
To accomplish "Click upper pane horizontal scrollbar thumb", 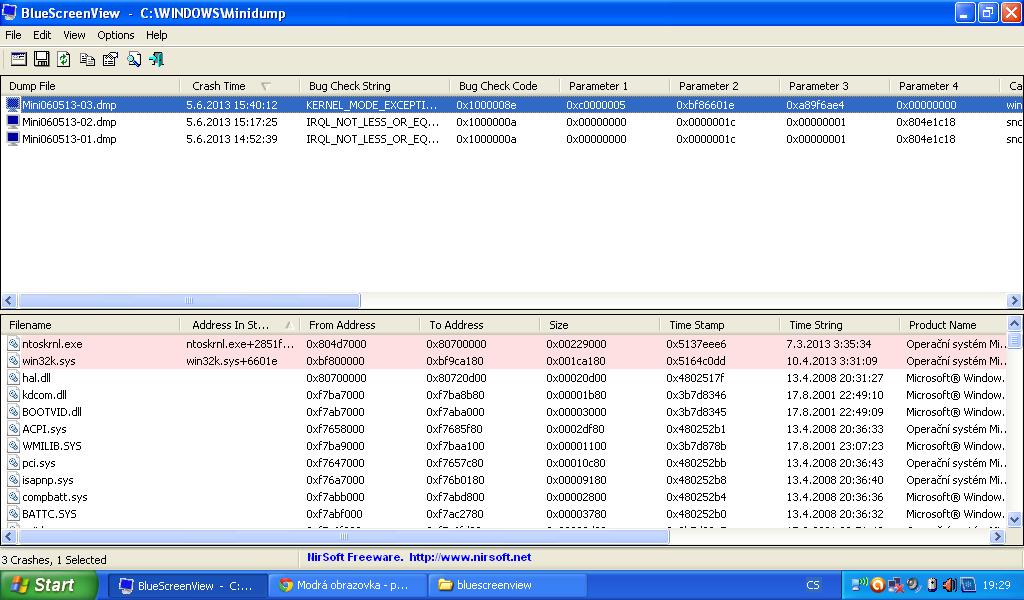I will (190, 300).
